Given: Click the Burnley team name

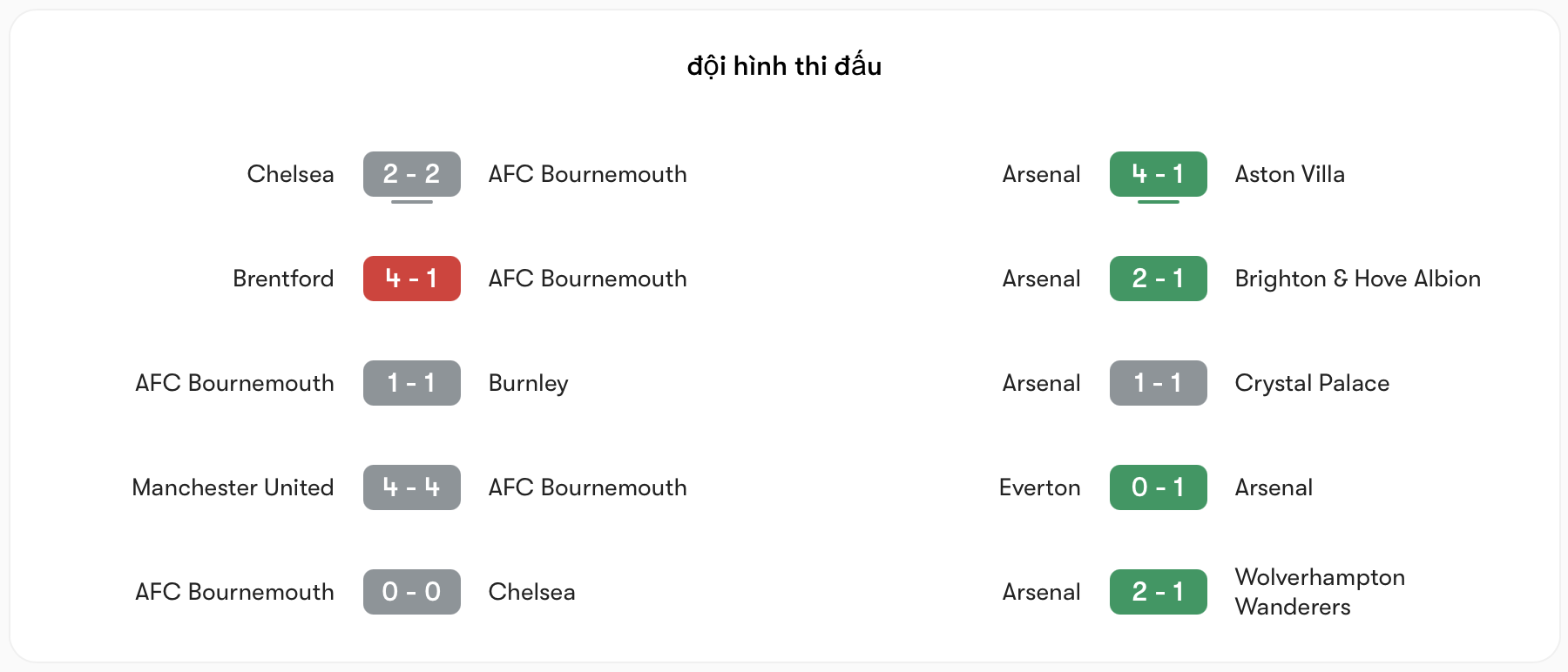Looking at the screenshot, I should click(528, 383).
